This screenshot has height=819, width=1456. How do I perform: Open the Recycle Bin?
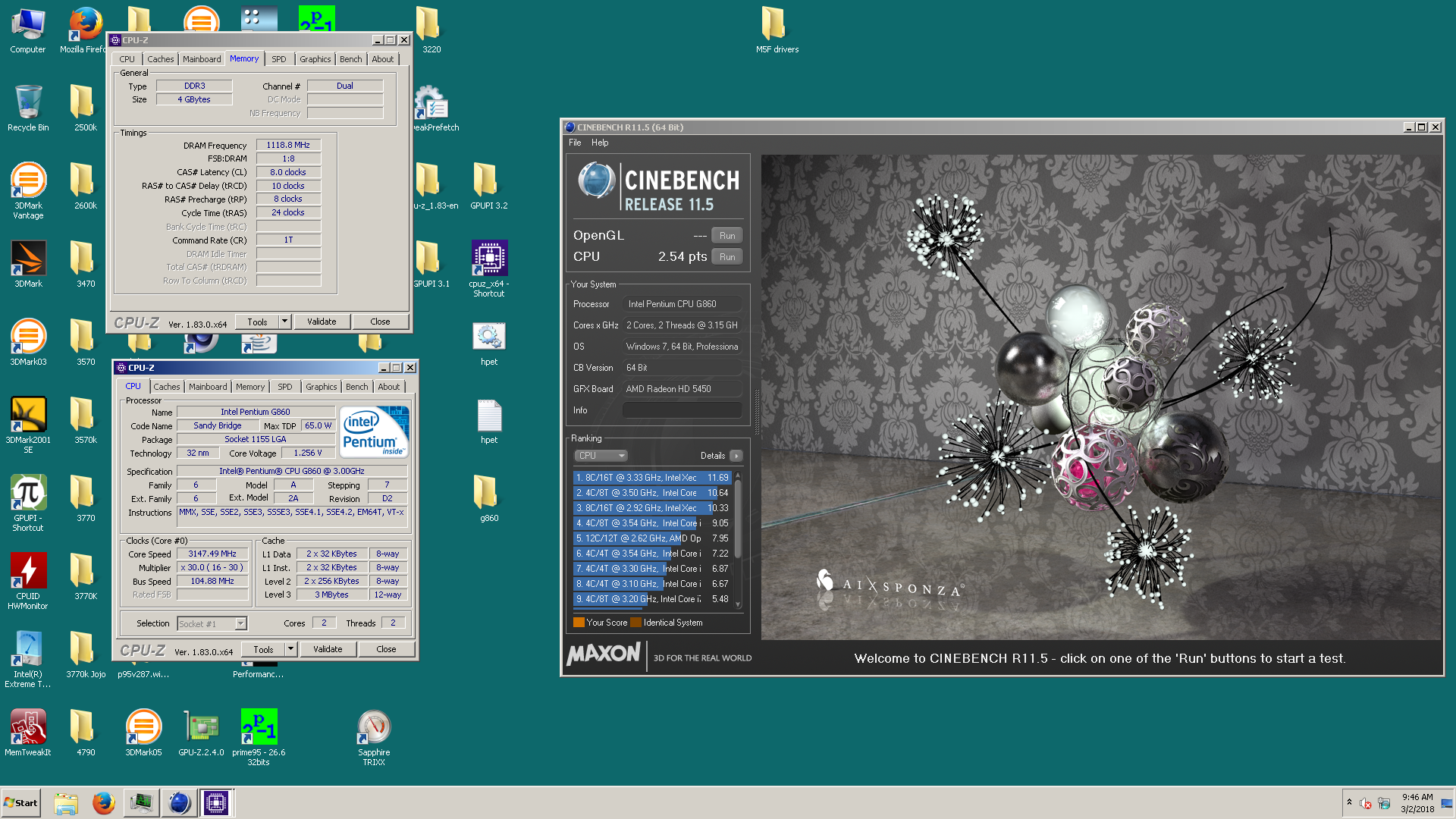click(x=28, y=108)
